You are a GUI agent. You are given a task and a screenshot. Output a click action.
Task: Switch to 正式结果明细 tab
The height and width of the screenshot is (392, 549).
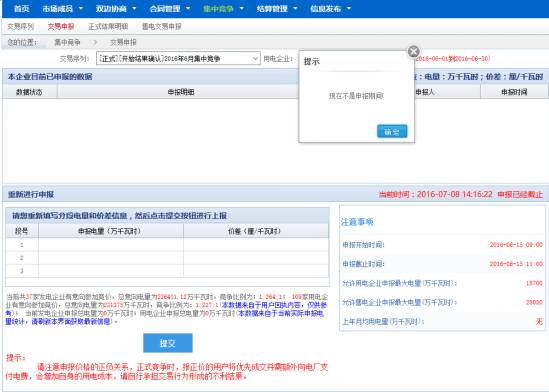pyautogui.click(x=108, y=26)
